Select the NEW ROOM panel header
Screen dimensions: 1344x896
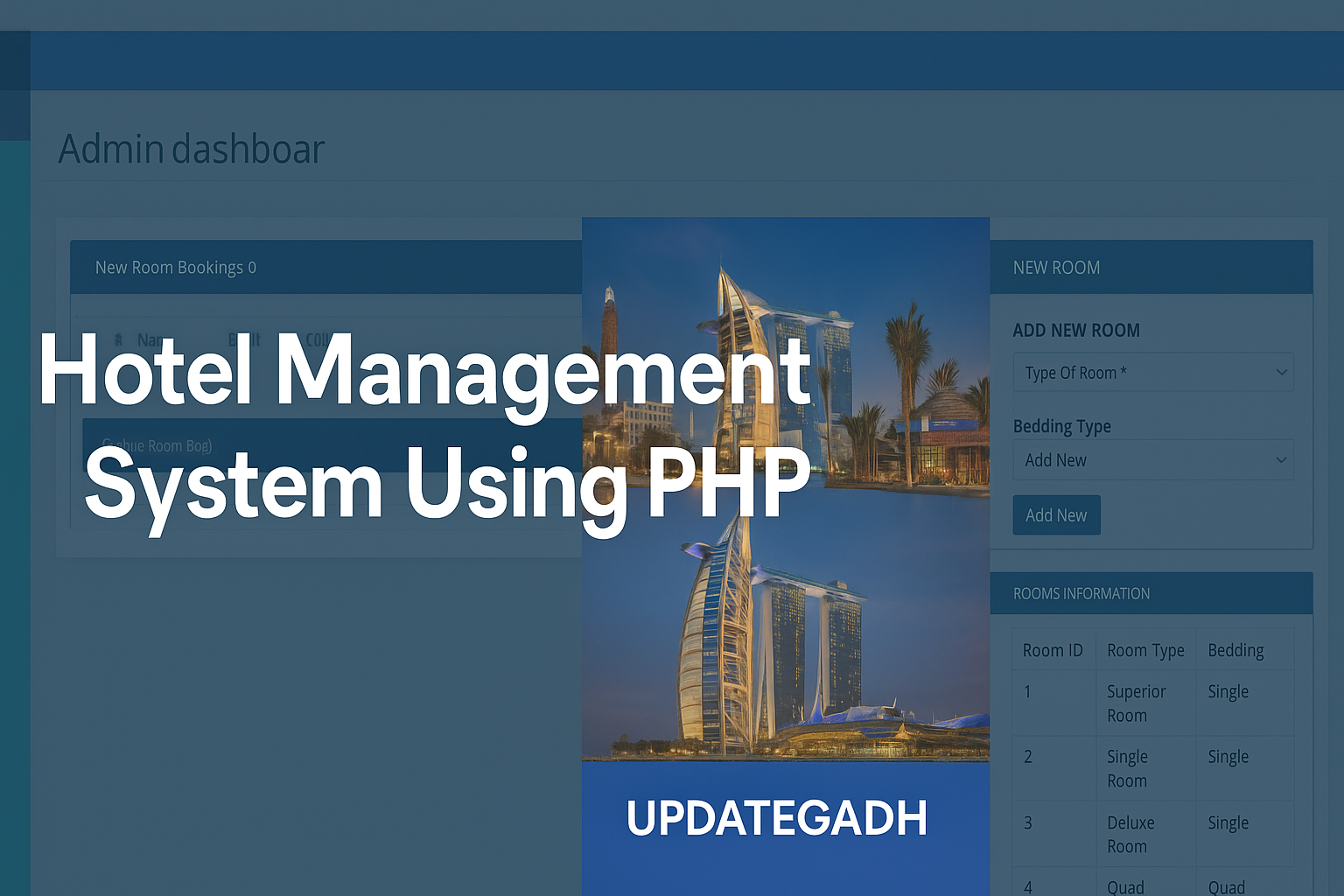(1151, 268)
